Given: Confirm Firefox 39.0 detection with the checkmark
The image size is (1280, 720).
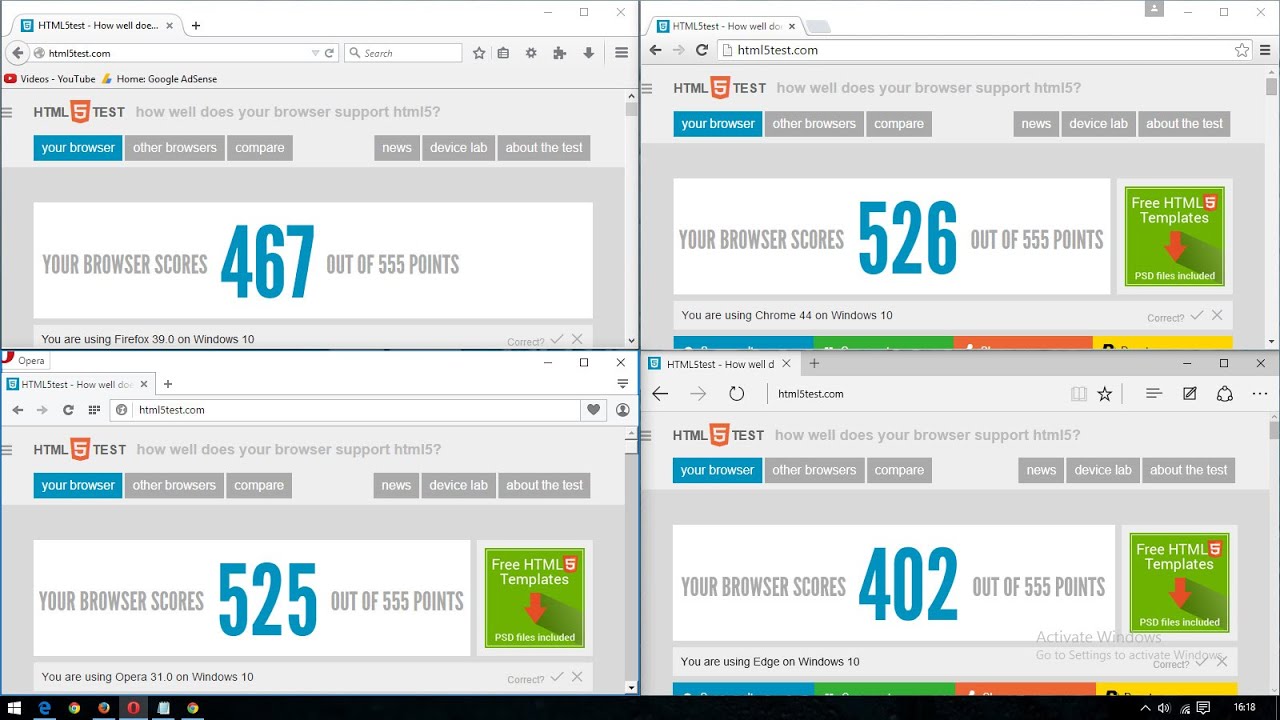Looking at the screenshot, I should pos(557,340).
